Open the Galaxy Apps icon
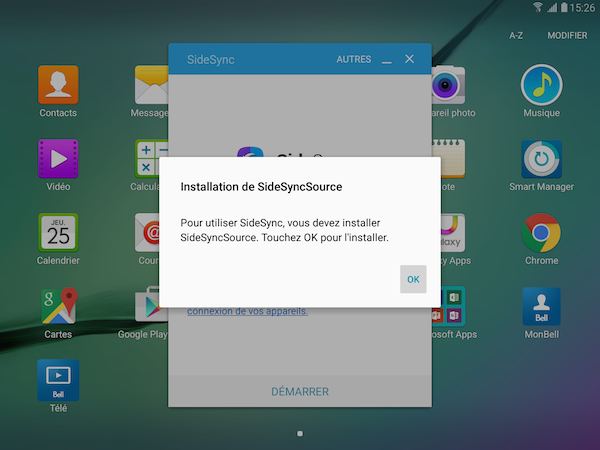This screenshot has height=450, width=600. pos(453,232)
